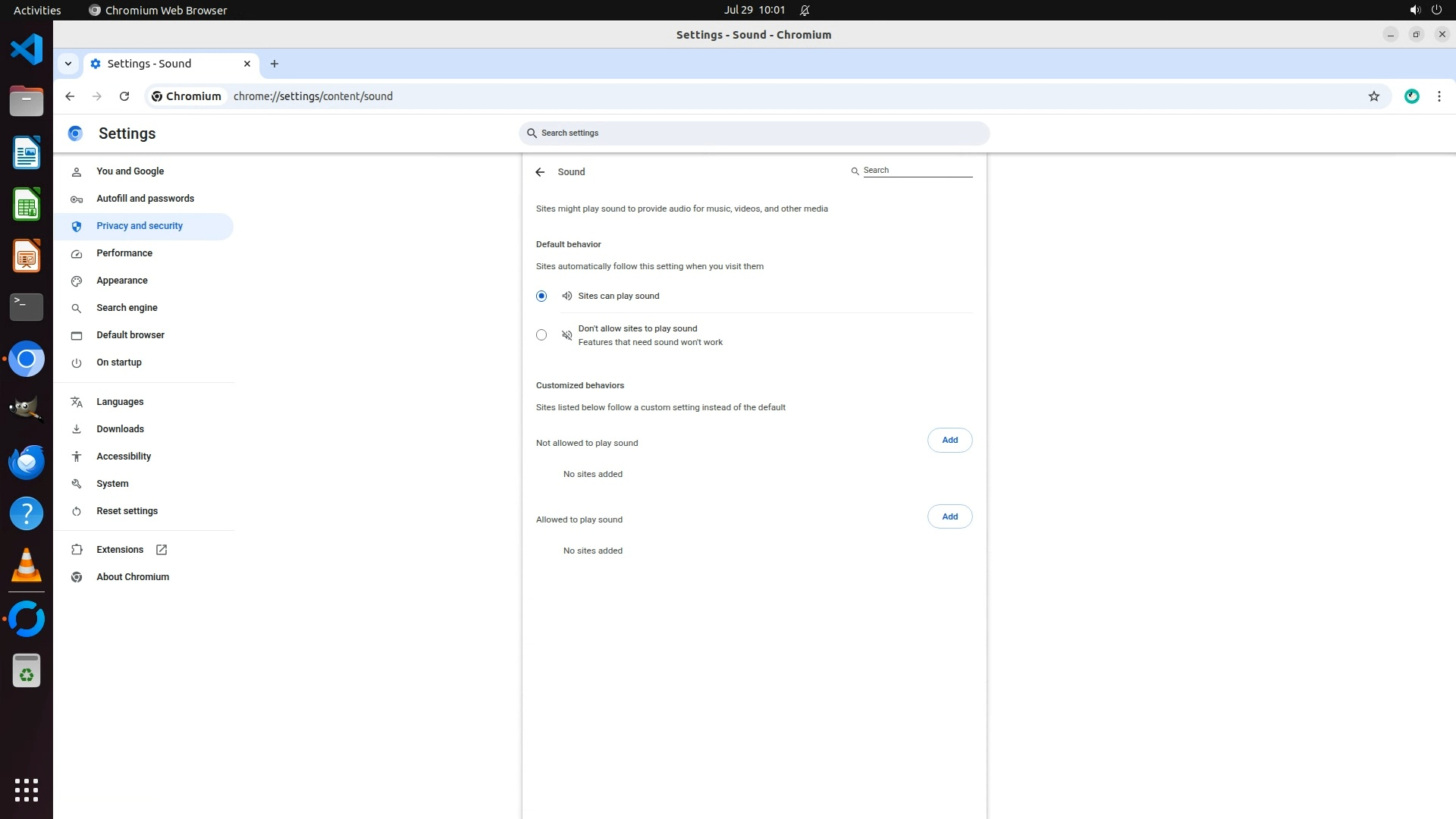Go to the Downloads settings section
1456x819 pixels.
point(120,429)
